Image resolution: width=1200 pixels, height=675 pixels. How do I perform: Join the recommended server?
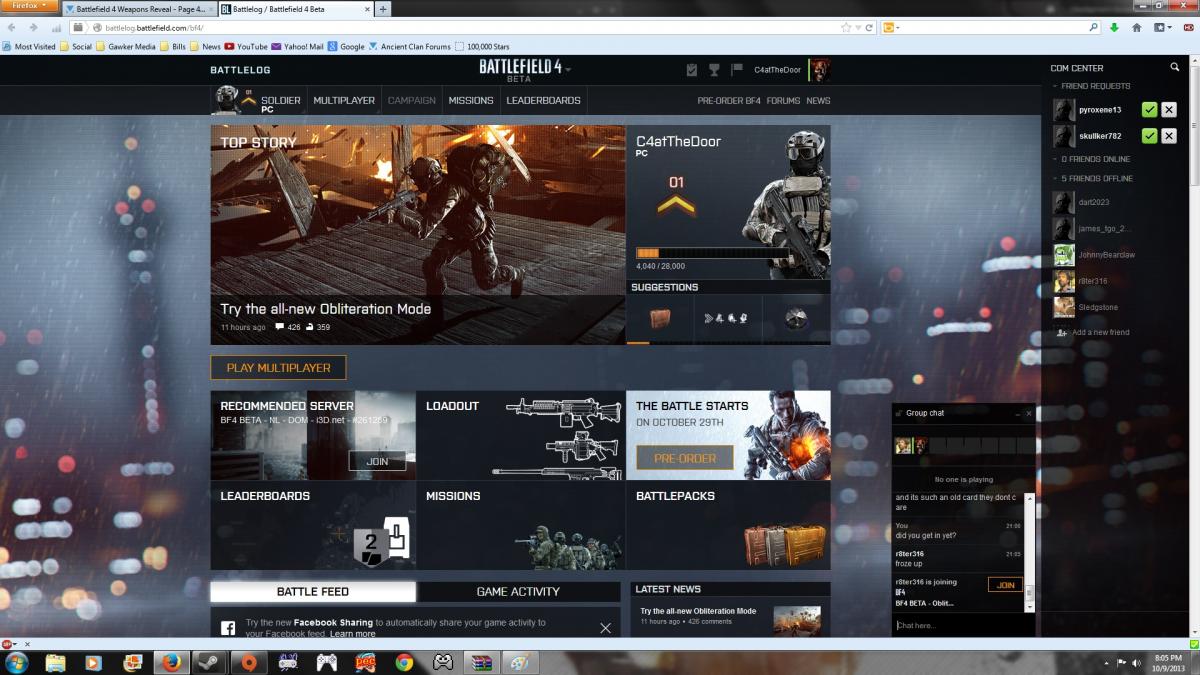point(377,461)
